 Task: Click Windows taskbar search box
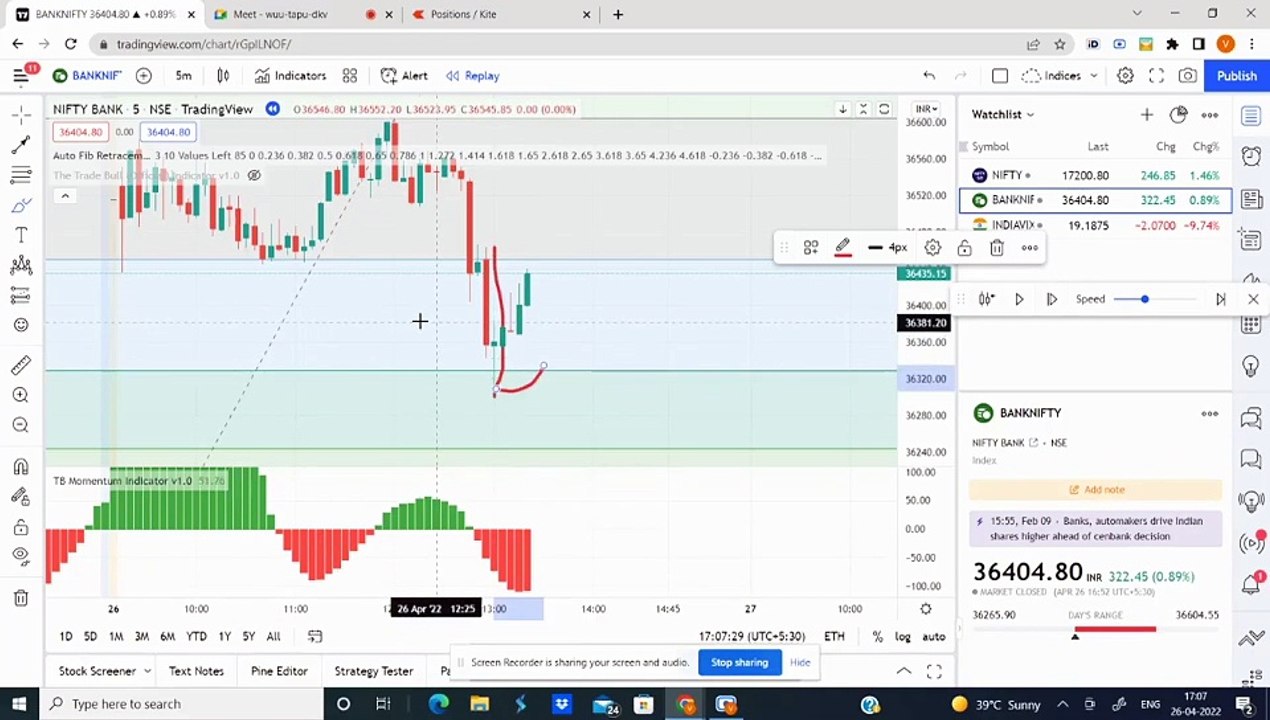[180, 704]
